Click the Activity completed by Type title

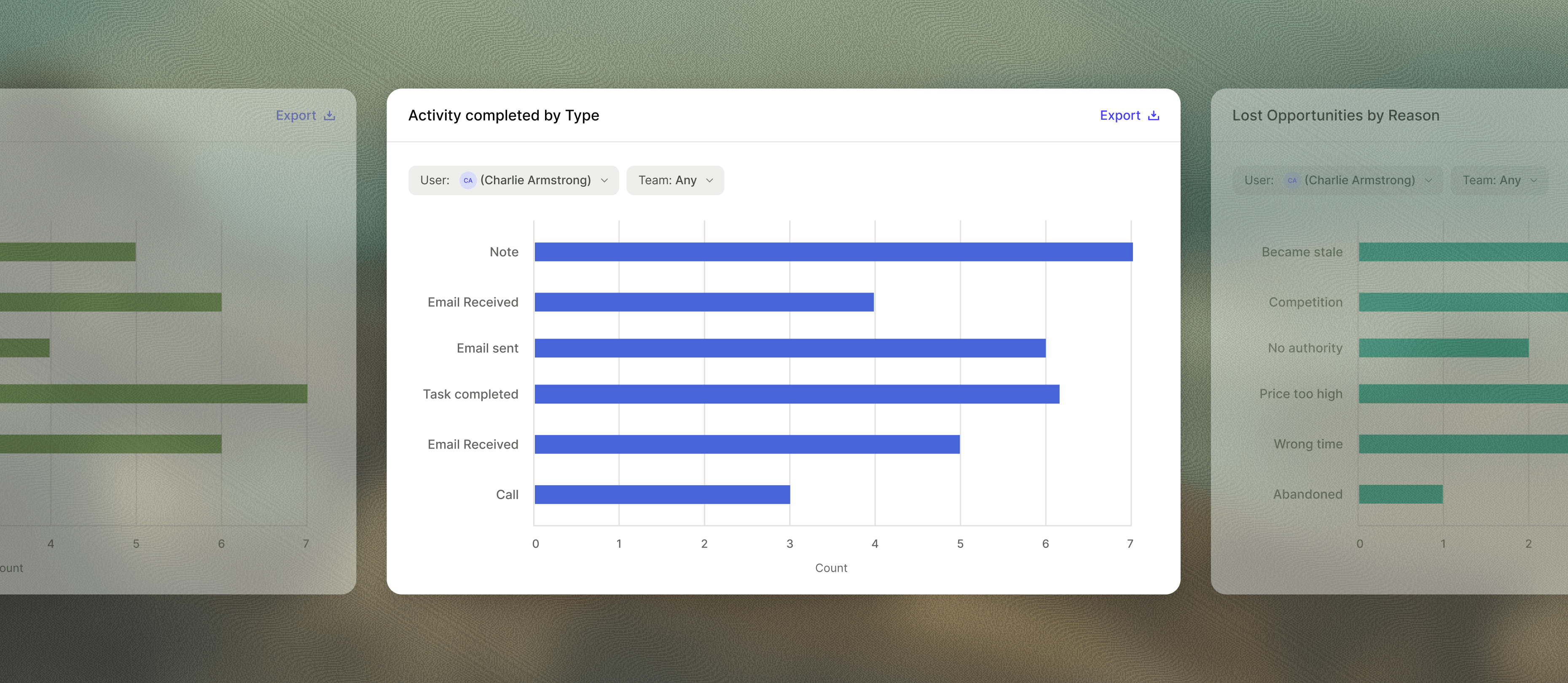(503, 116)
